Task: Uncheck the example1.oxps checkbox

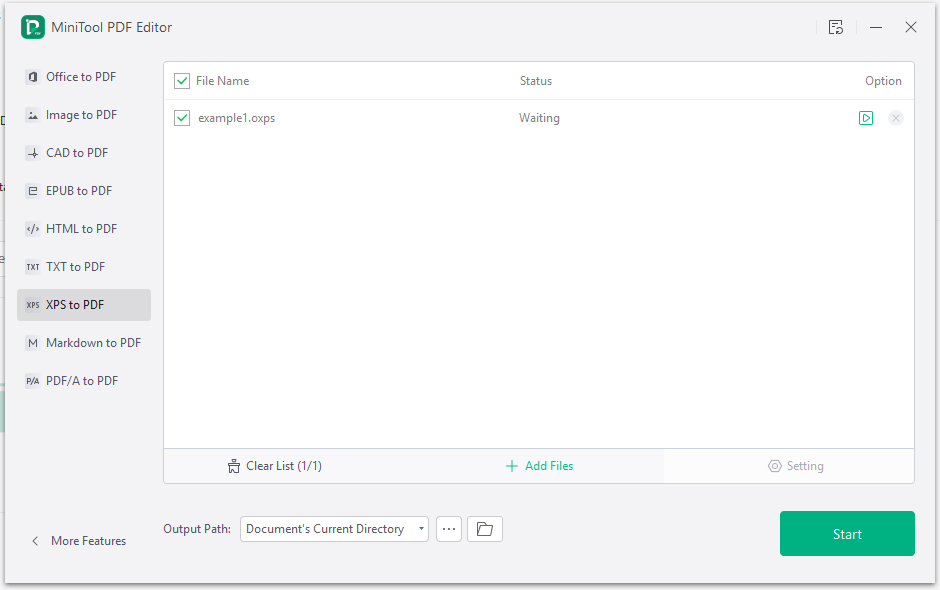Action: 182,118
